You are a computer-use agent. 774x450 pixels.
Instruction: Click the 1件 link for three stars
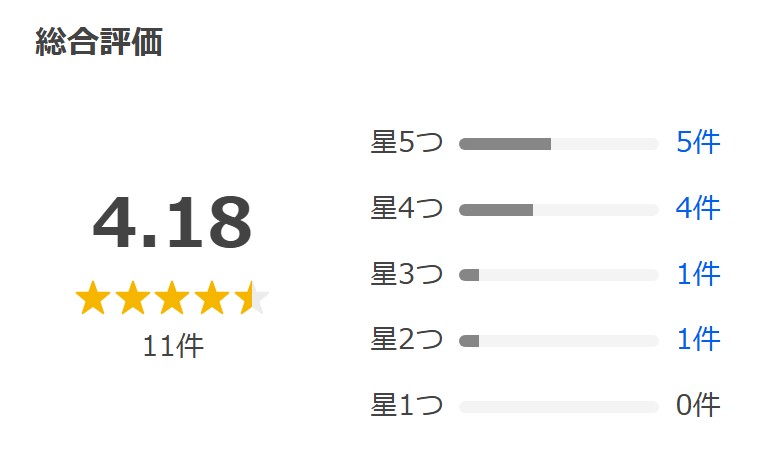pyautogui.click(x=698, y=274)
